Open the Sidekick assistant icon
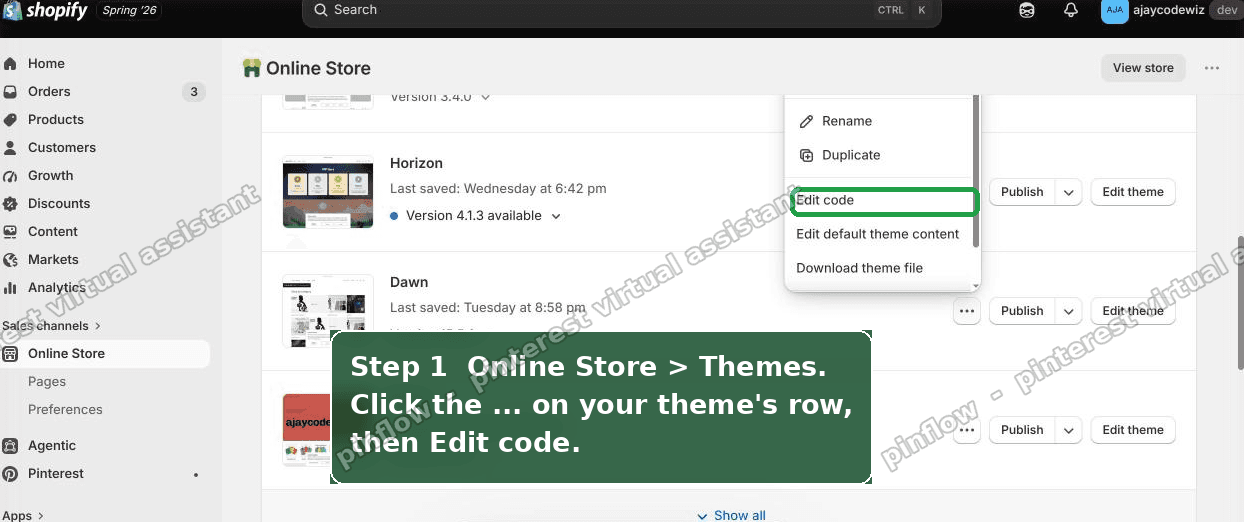Image resolution: width=1244 pixels, height=522 pixels. pos(1027,10)
